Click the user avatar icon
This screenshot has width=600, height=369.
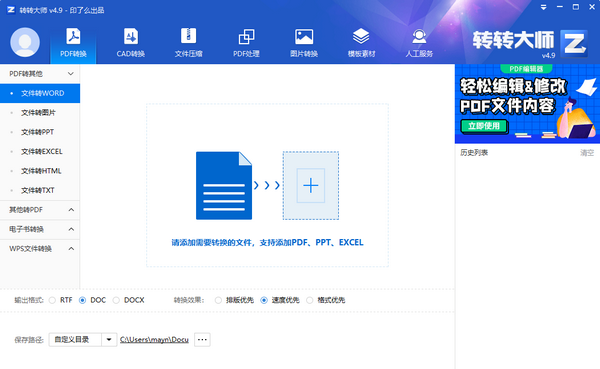[x=25, y=42]
